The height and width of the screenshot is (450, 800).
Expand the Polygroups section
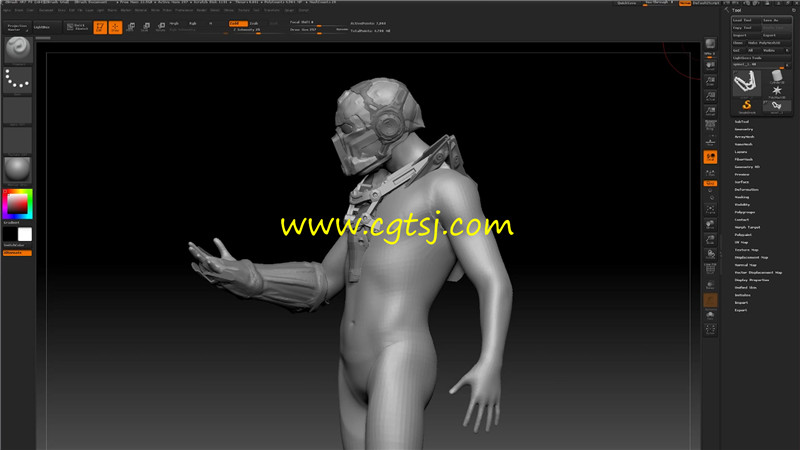745,212
